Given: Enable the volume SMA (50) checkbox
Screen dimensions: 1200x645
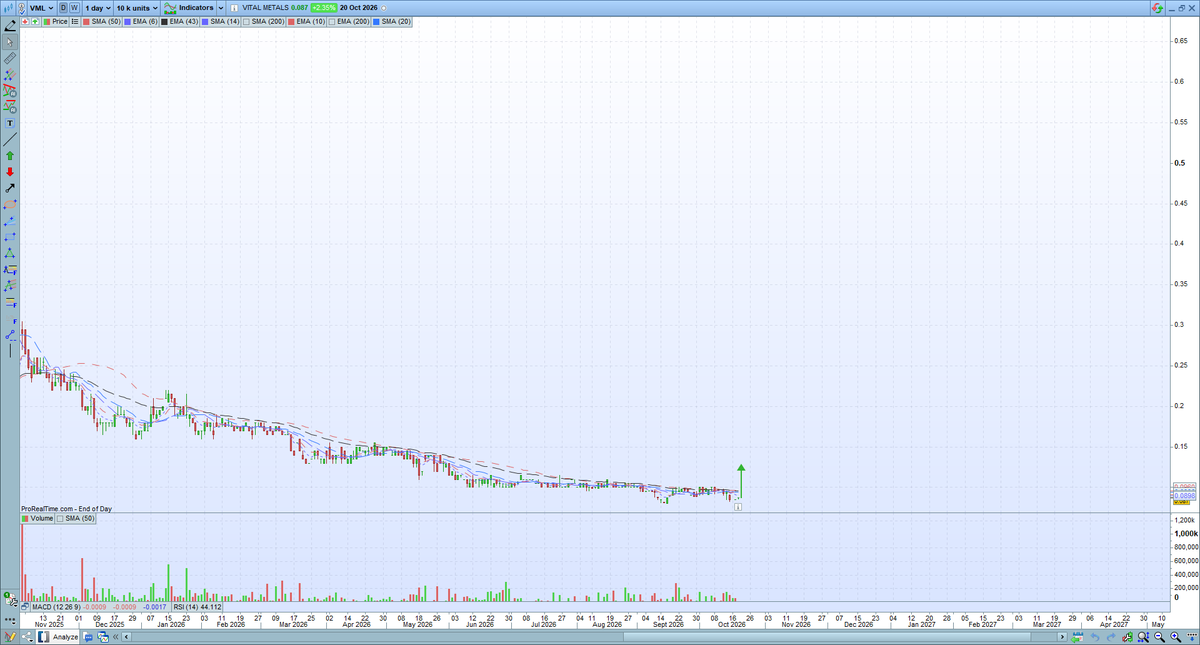Looking at the screenshot, I should 58,519.
